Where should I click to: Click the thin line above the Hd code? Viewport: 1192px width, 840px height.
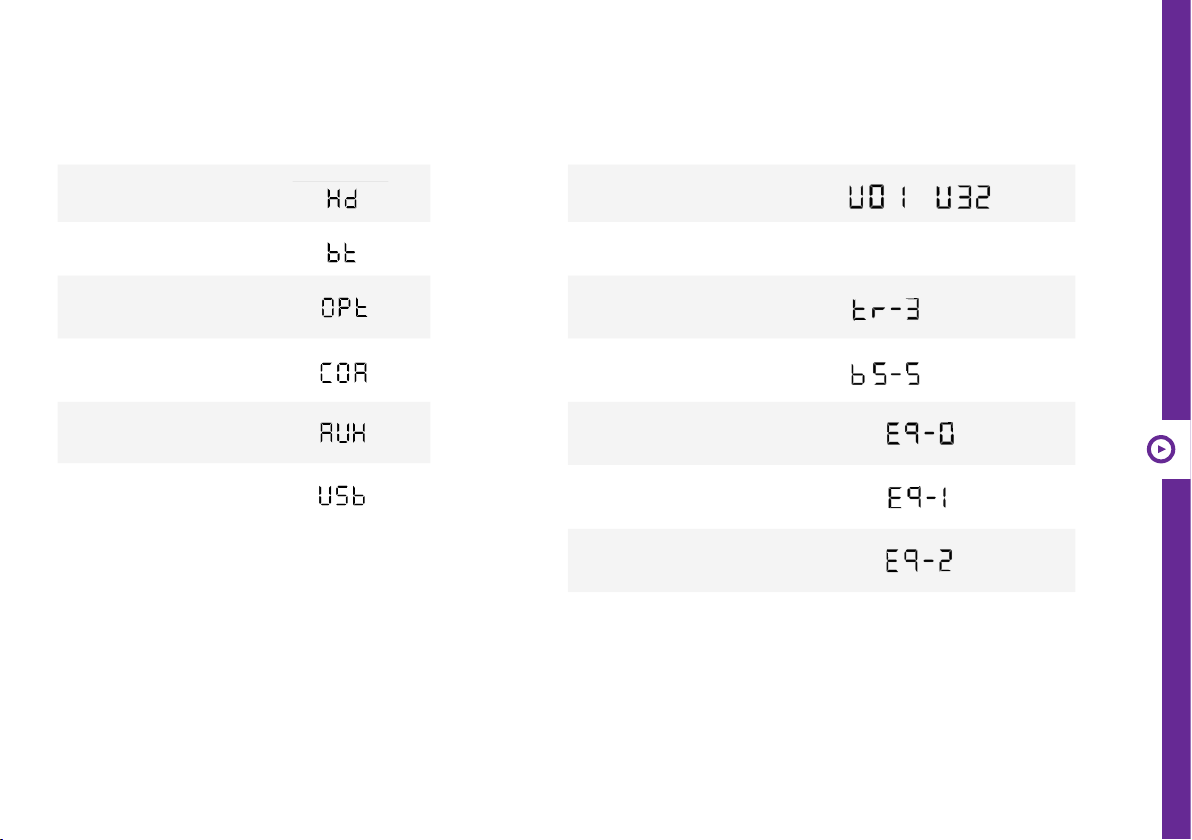coord(341,182)
